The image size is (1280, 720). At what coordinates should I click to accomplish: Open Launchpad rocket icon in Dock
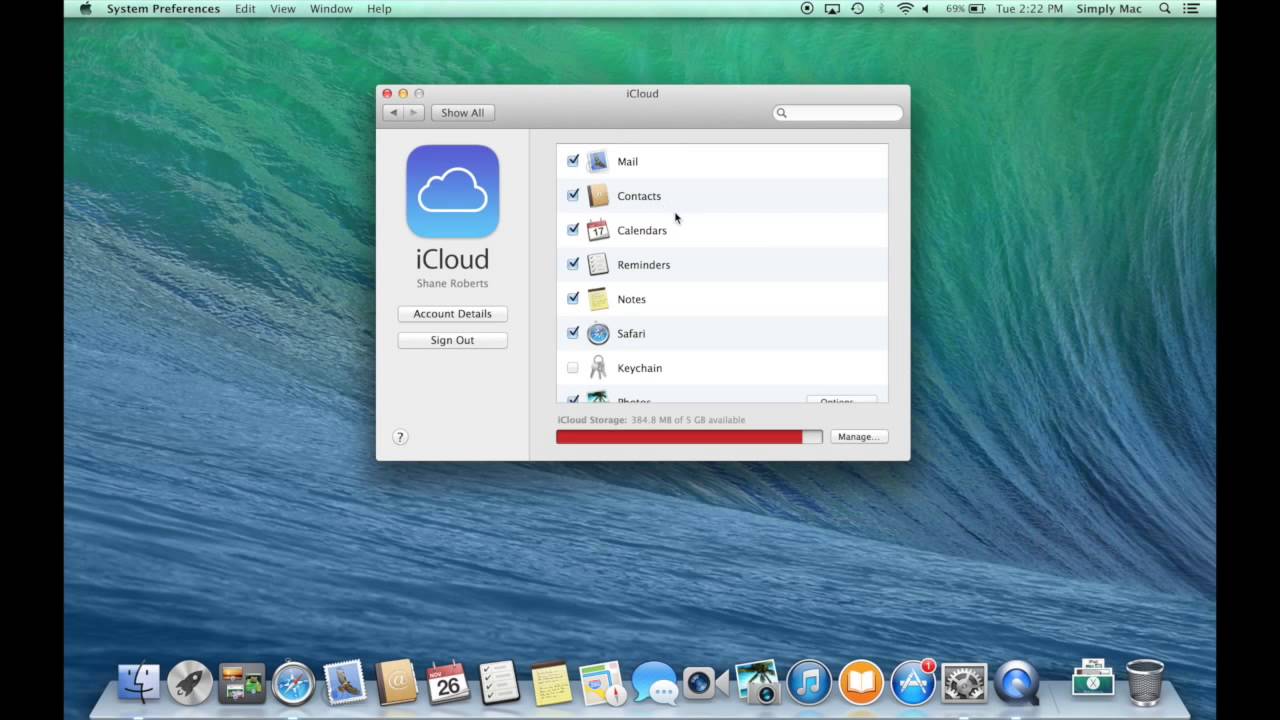pos(189,683)
